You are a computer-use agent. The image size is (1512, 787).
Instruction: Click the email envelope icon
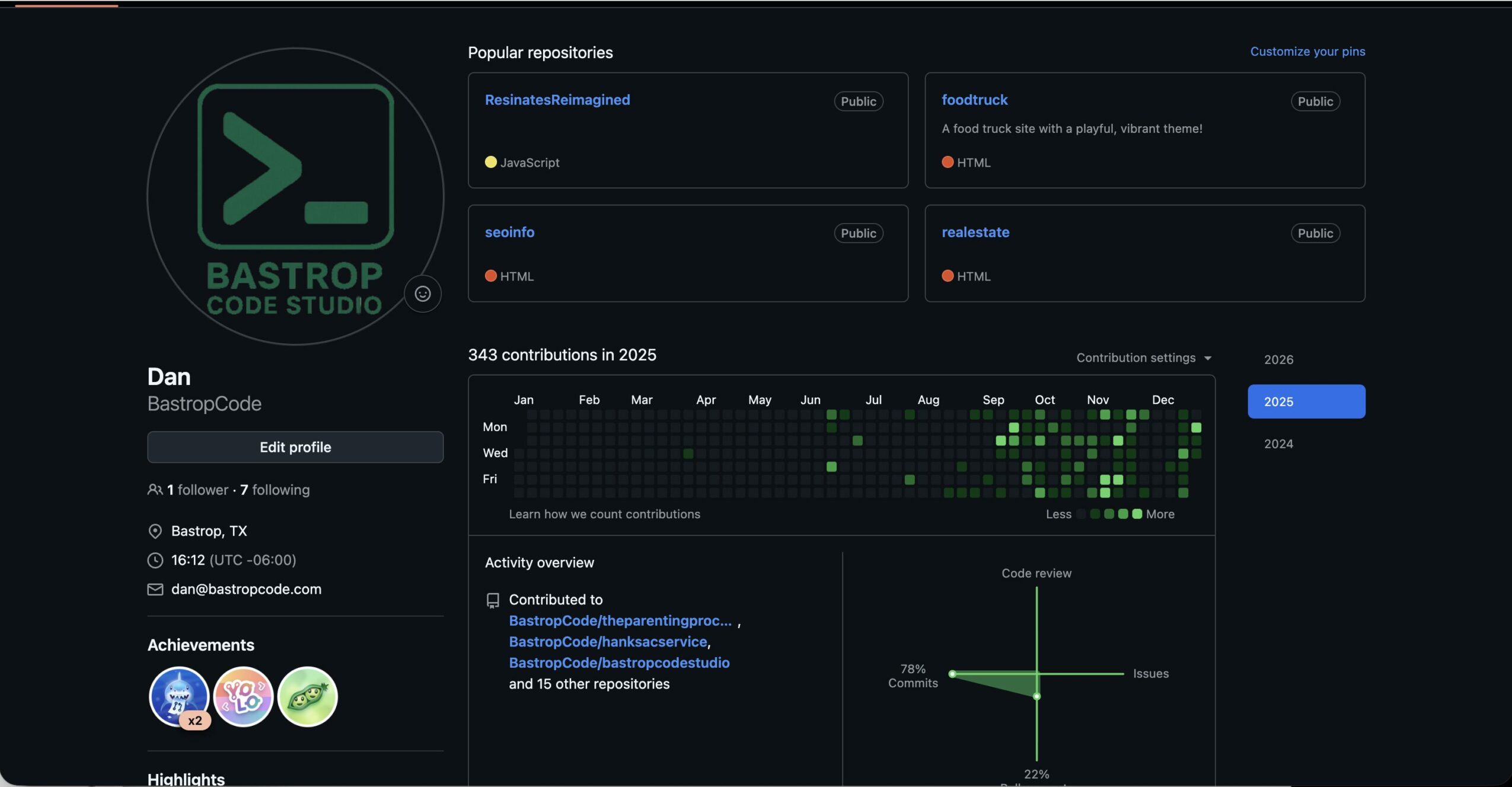[x=155, y=589]
